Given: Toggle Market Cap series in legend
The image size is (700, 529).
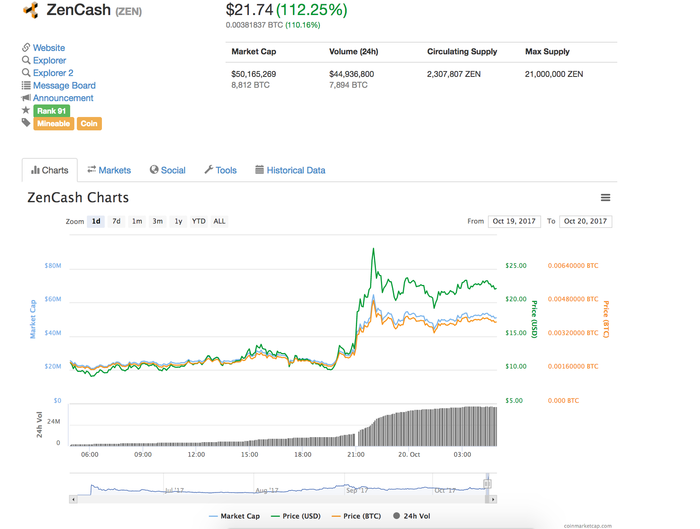Looking at the screenshot, I should pos(234,516).
